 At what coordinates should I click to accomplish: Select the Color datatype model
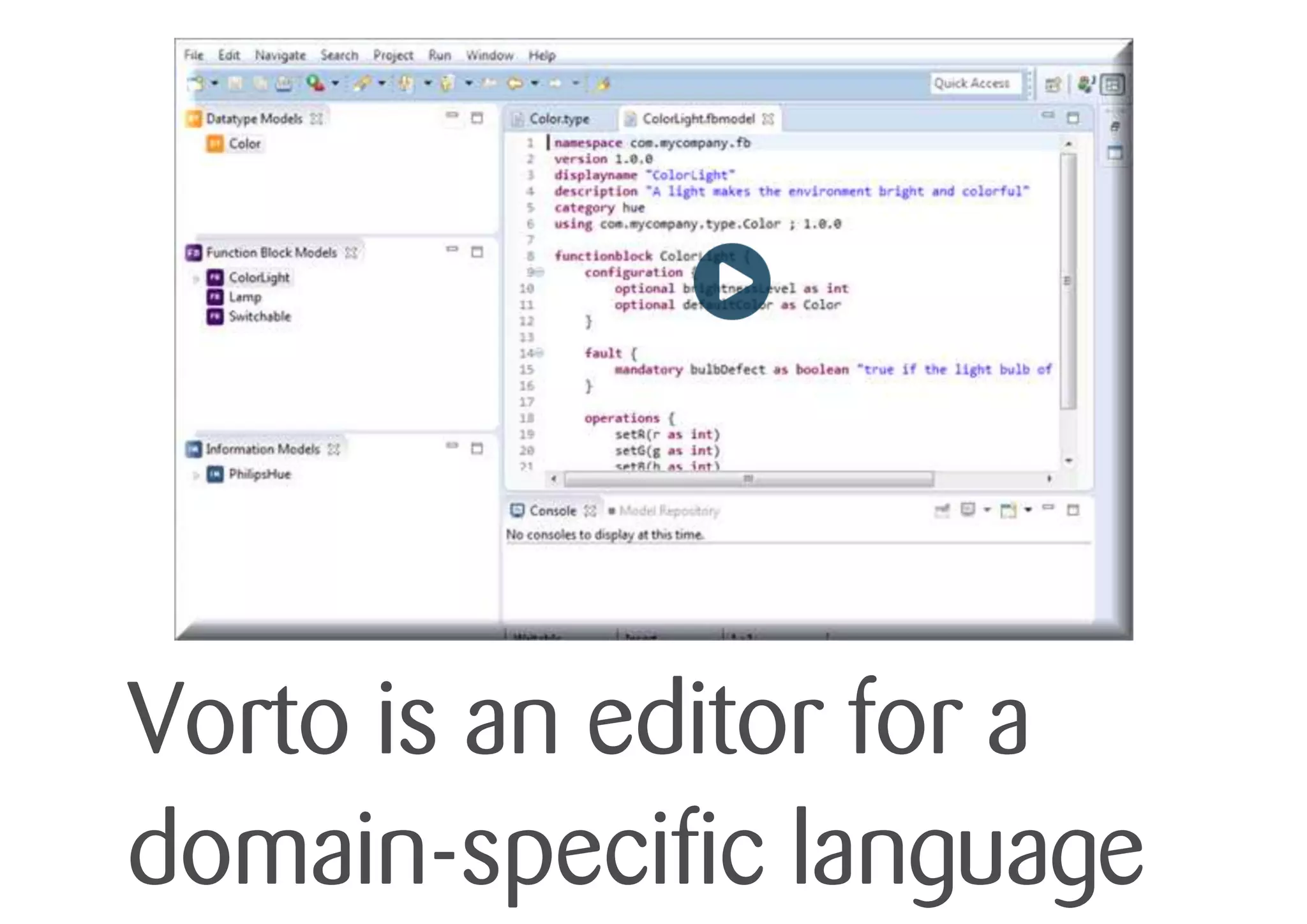[x=244, y=144]
